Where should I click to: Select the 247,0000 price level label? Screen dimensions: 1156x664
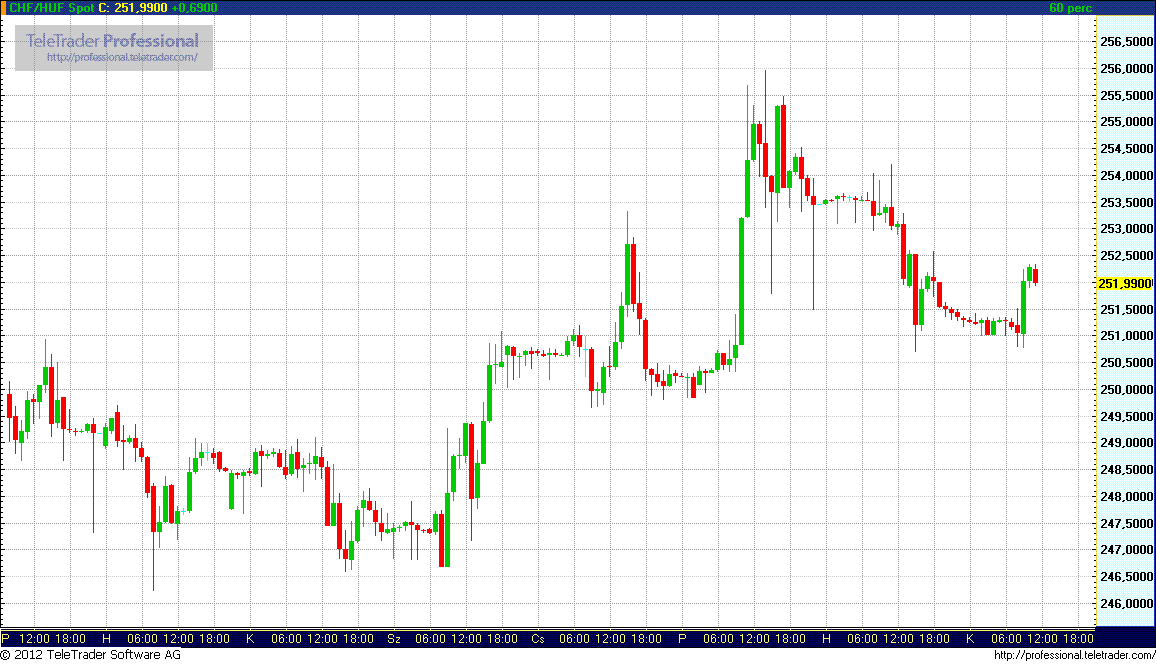click(x=1127, y=550)
